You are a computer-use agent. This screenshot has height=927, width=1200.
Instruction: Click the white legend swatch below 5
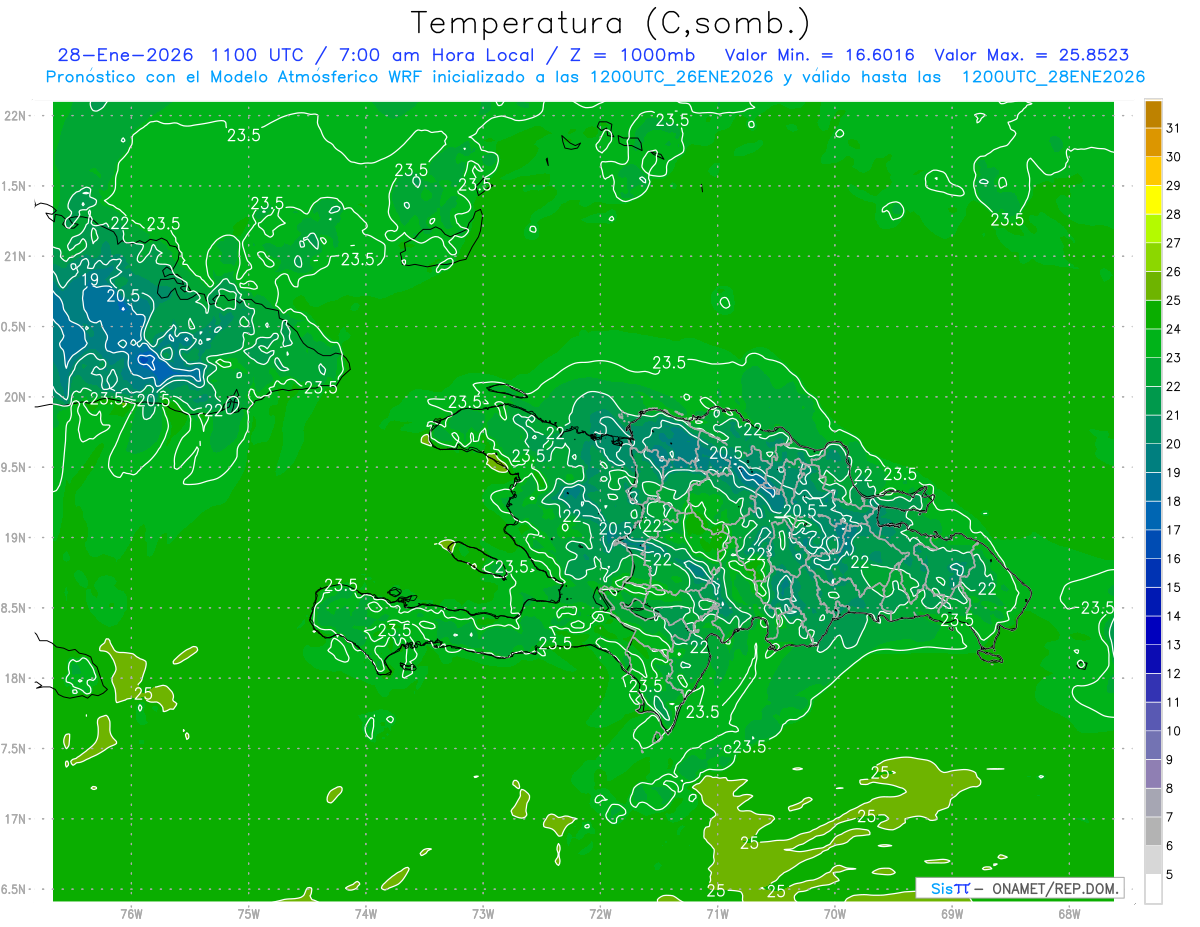coord(1153,889)
